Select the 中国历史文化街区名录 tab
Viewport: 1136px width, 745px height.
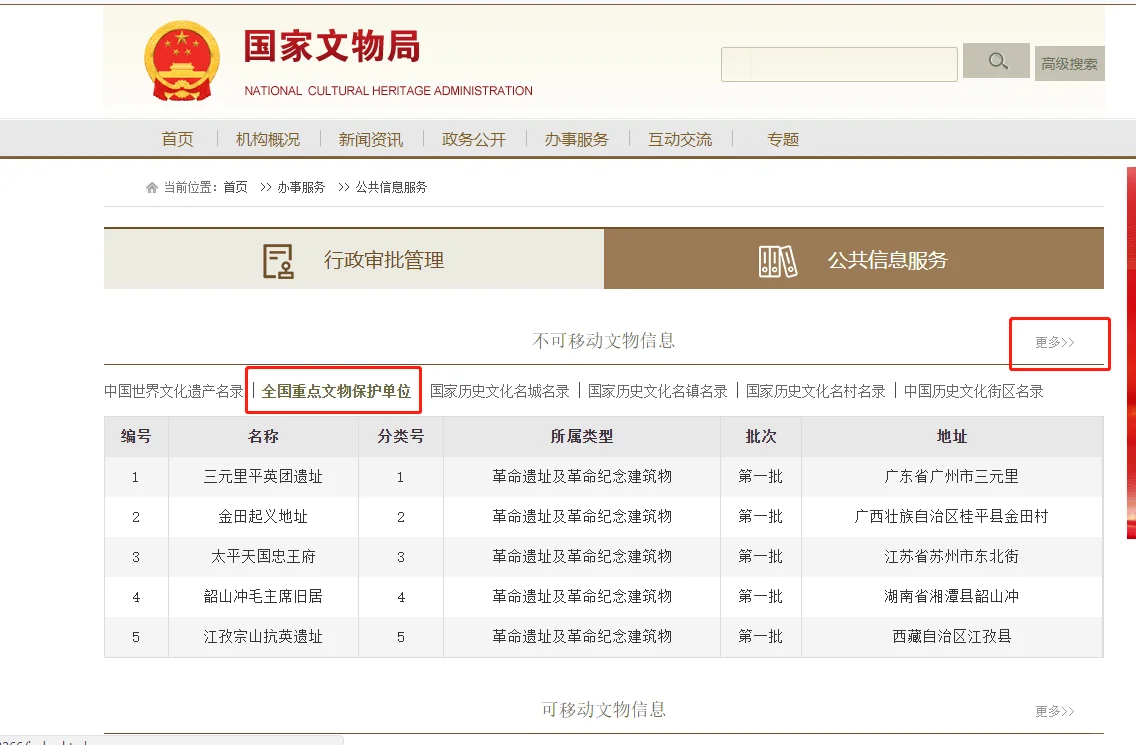[974, 391]
